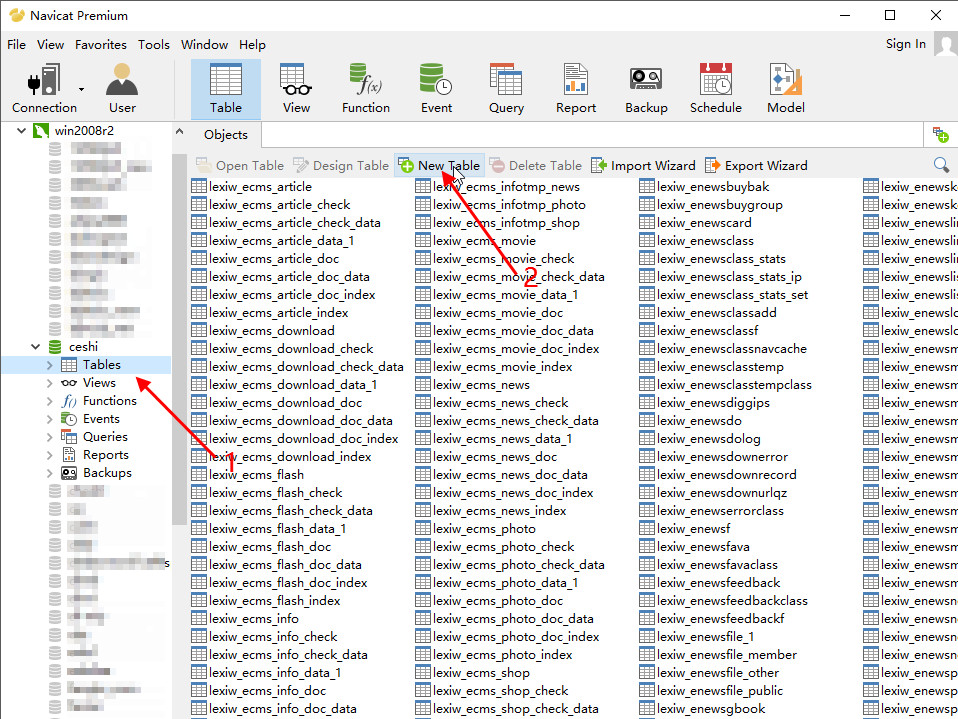The height and width of the screenshot is (719, 958).
Task: Select table lexiw_ecms_news_check
Action: (x=492, y=403)
